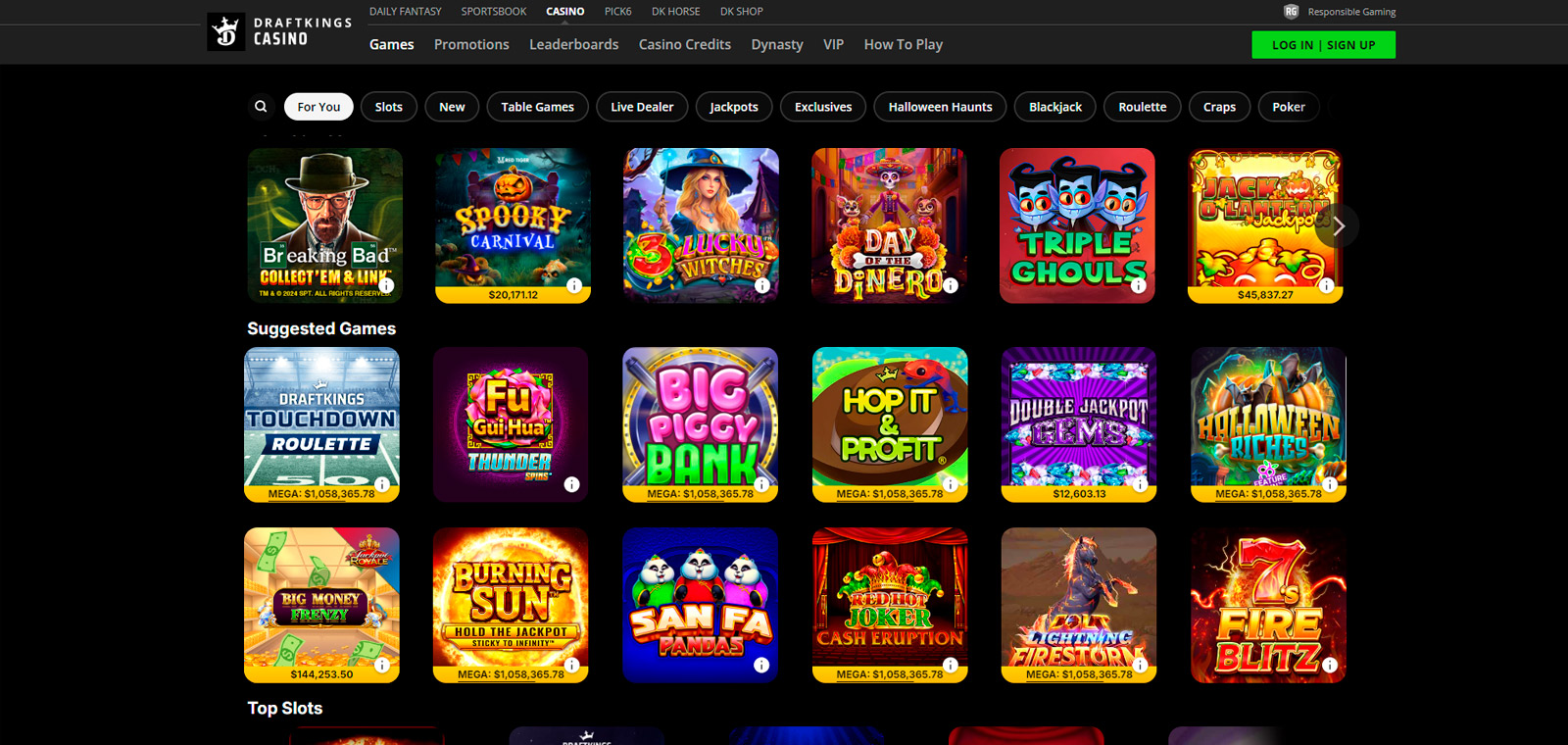Click the Responsible Gaming RG badge icon
The height and width of the screenshot is (745, 1568).
point(1291,12)
